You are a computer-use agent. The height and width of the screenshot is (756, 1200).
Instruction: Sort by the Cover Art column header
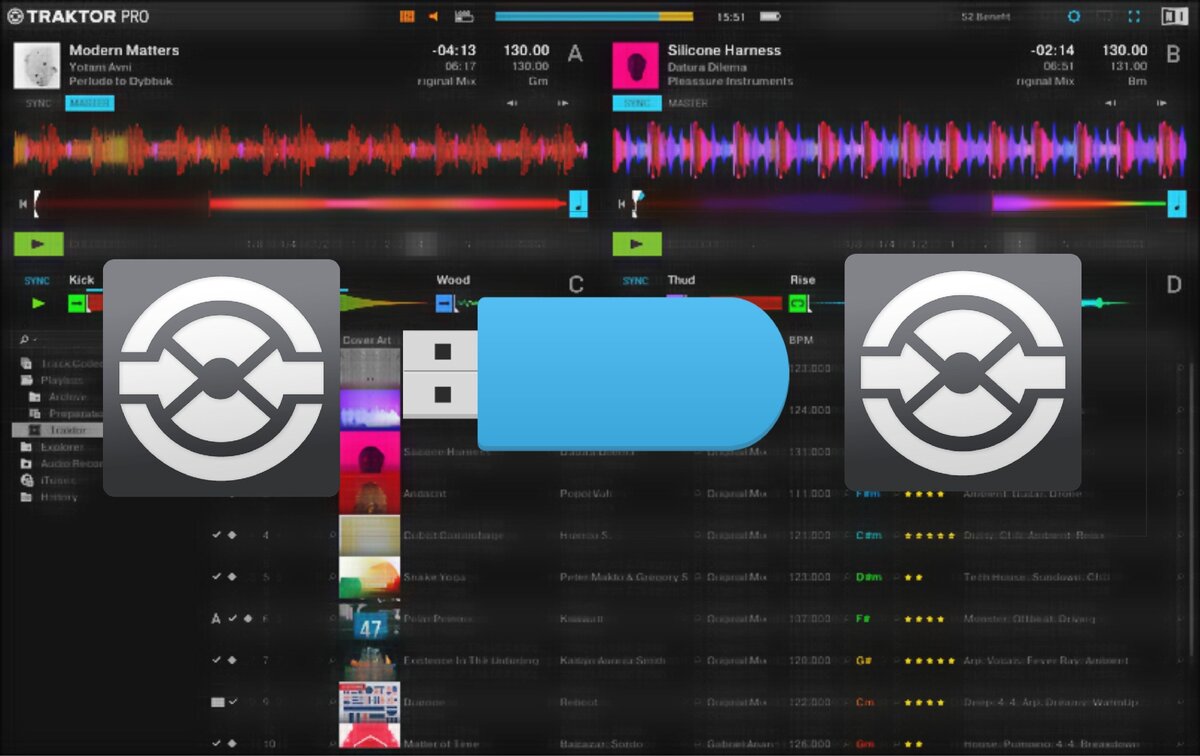coord(366,340)
